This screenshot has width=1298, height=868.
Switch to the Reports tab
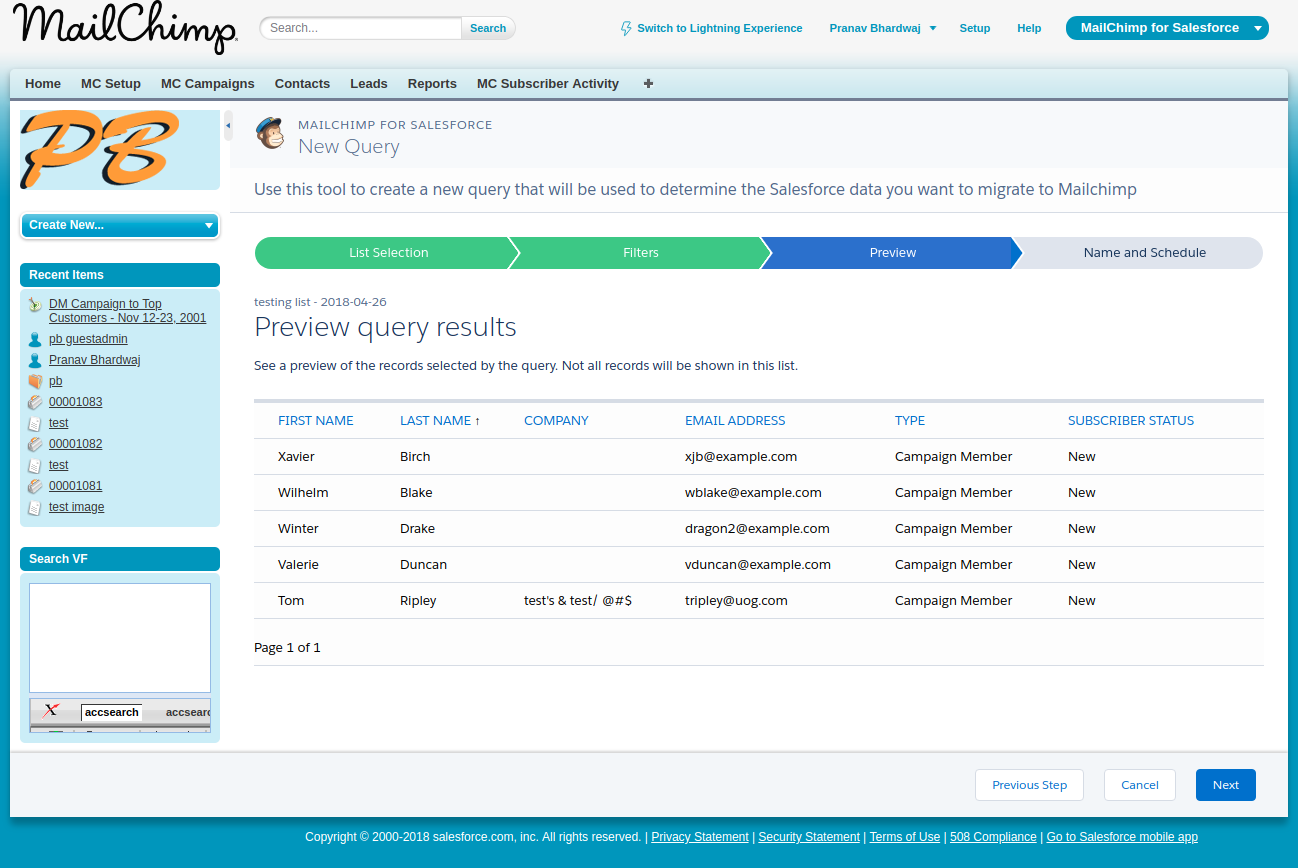pyautogui.click(x=432, y=84)
